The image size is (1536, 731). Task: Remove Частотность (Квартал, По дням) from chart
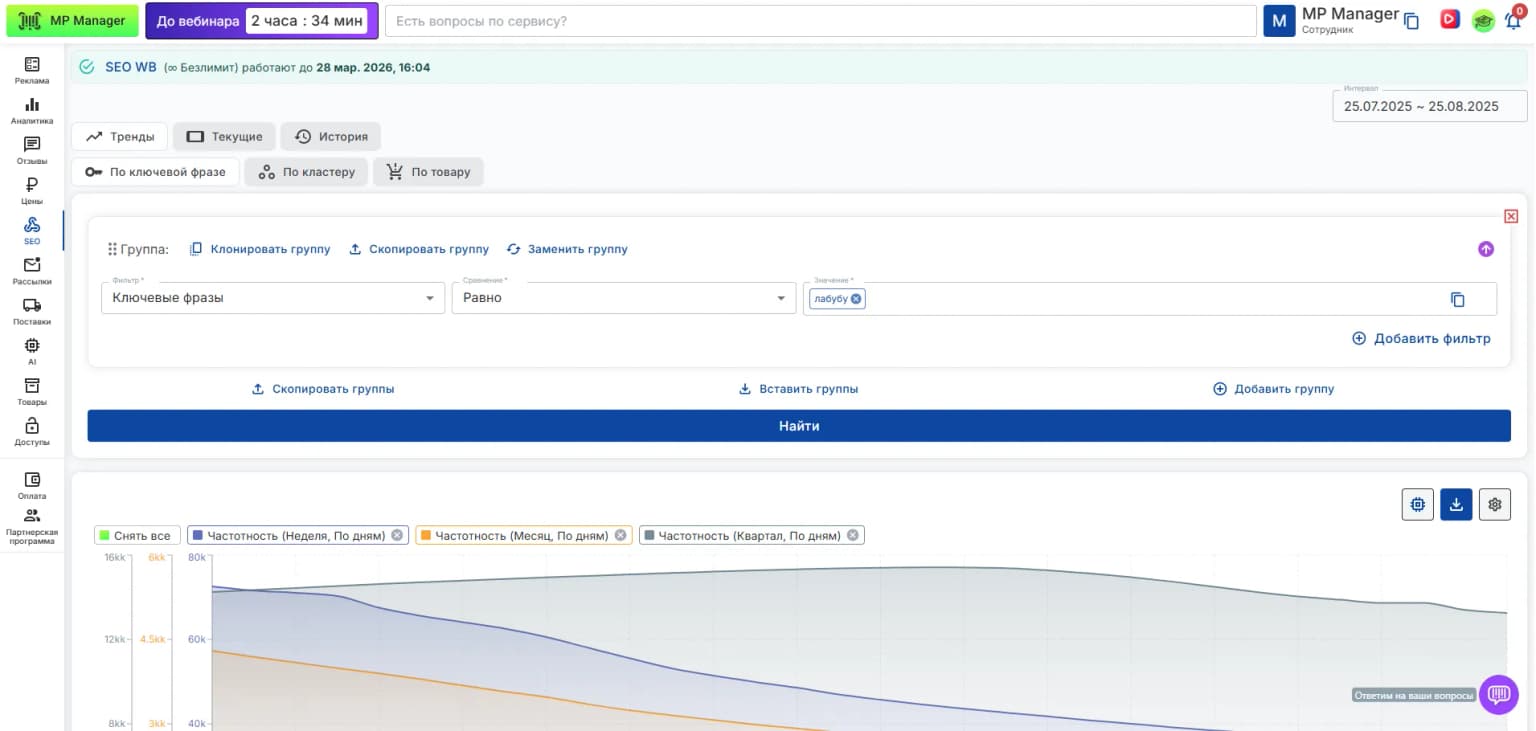click(x=853, y=535)
